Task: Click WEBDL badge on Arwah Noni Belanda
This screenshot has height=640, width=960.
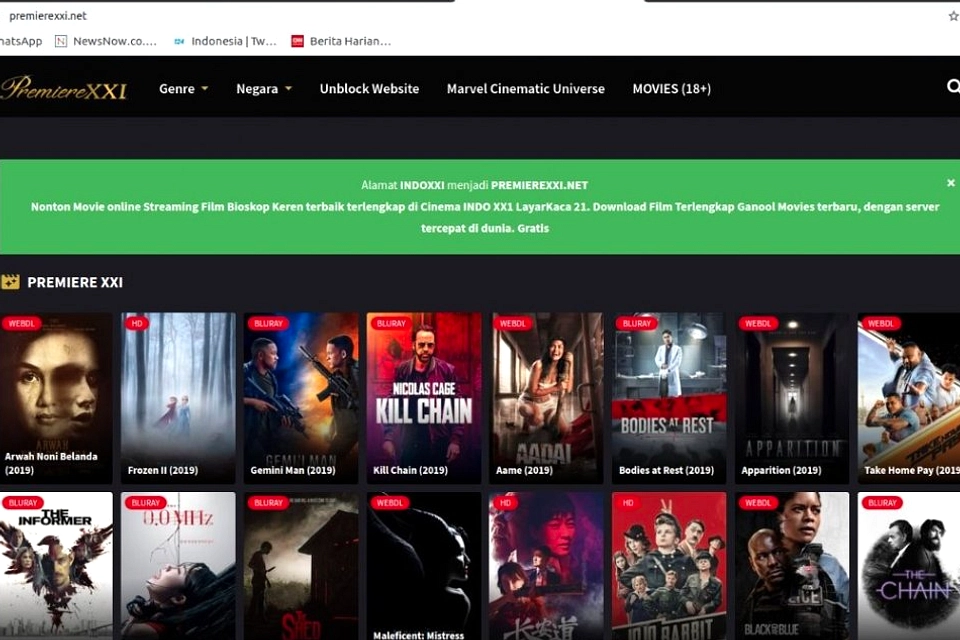Action: click(x=21, y=323)
